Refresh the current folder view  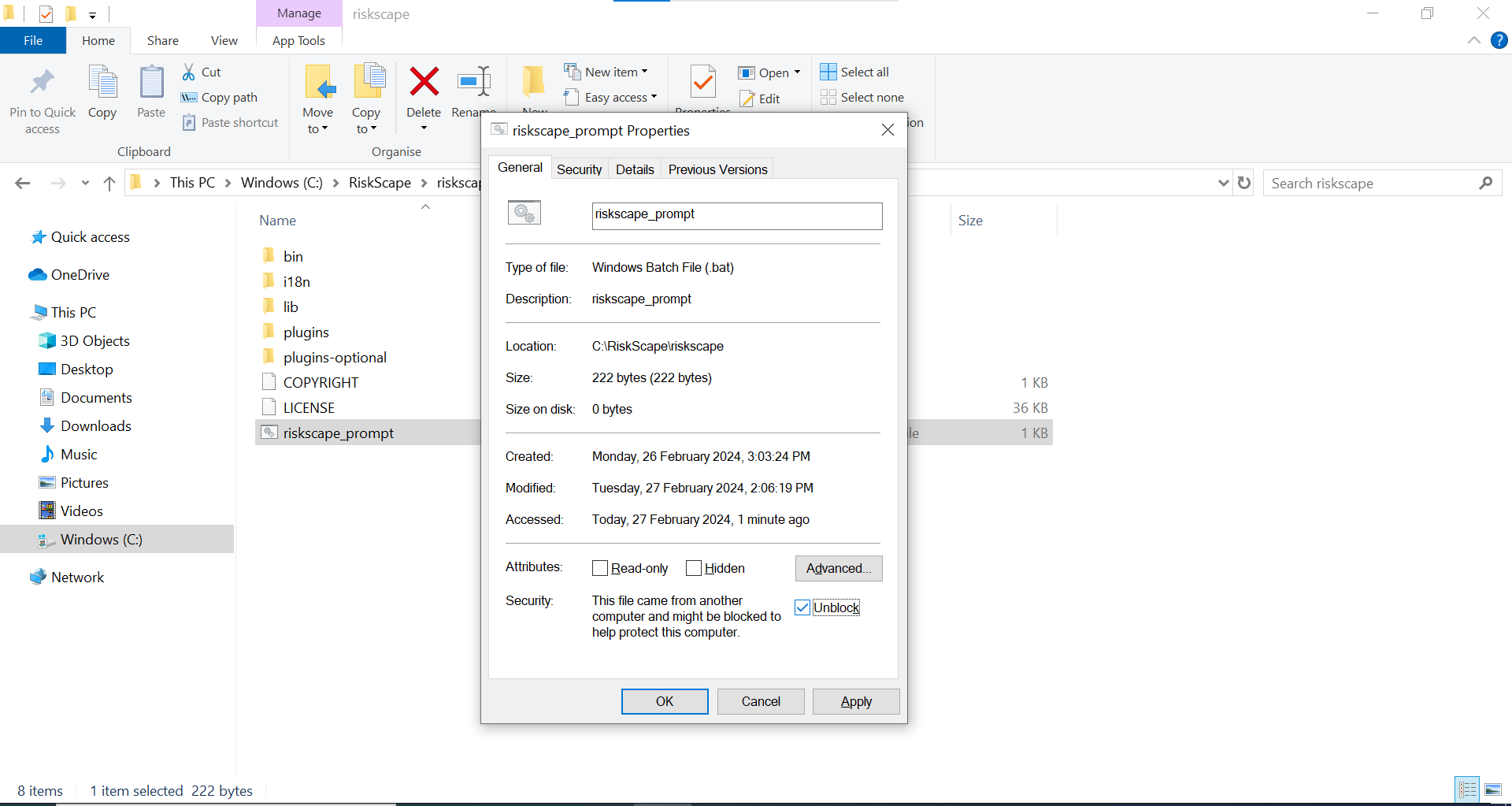pyautogui.click(x=1244, y=183)
